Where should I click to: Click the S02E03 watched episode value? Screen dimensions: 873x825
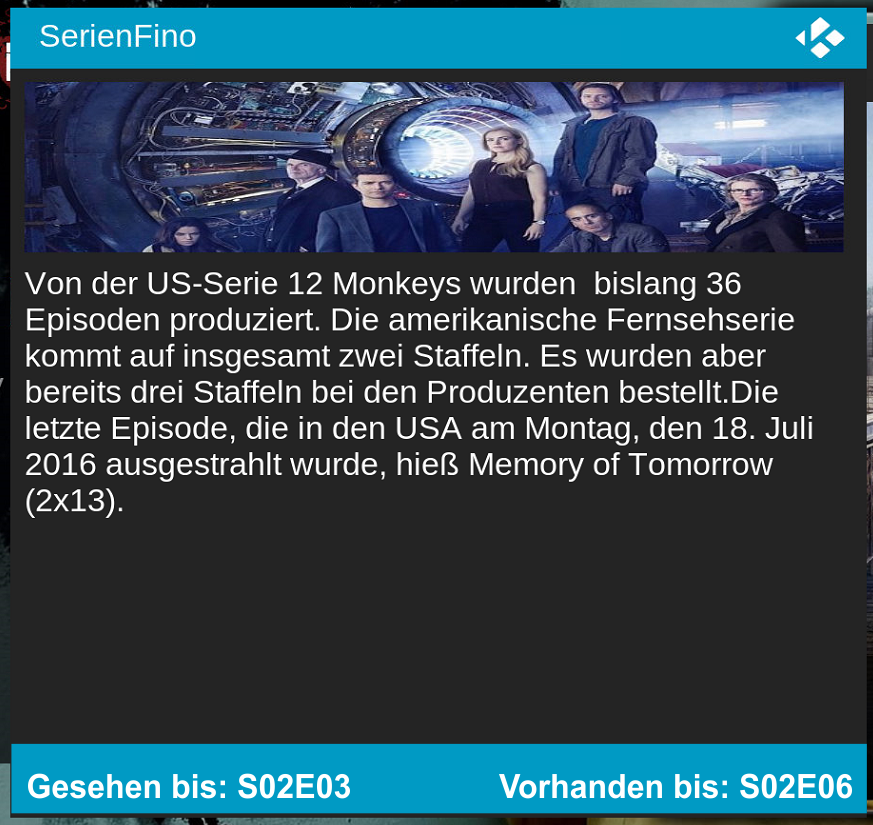click(294, 787)
